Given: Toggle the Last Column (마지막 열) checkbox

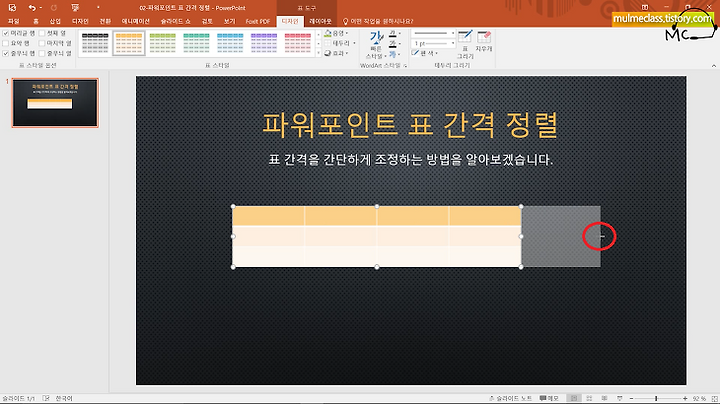Looking at the screenshot, I should 42,43.
